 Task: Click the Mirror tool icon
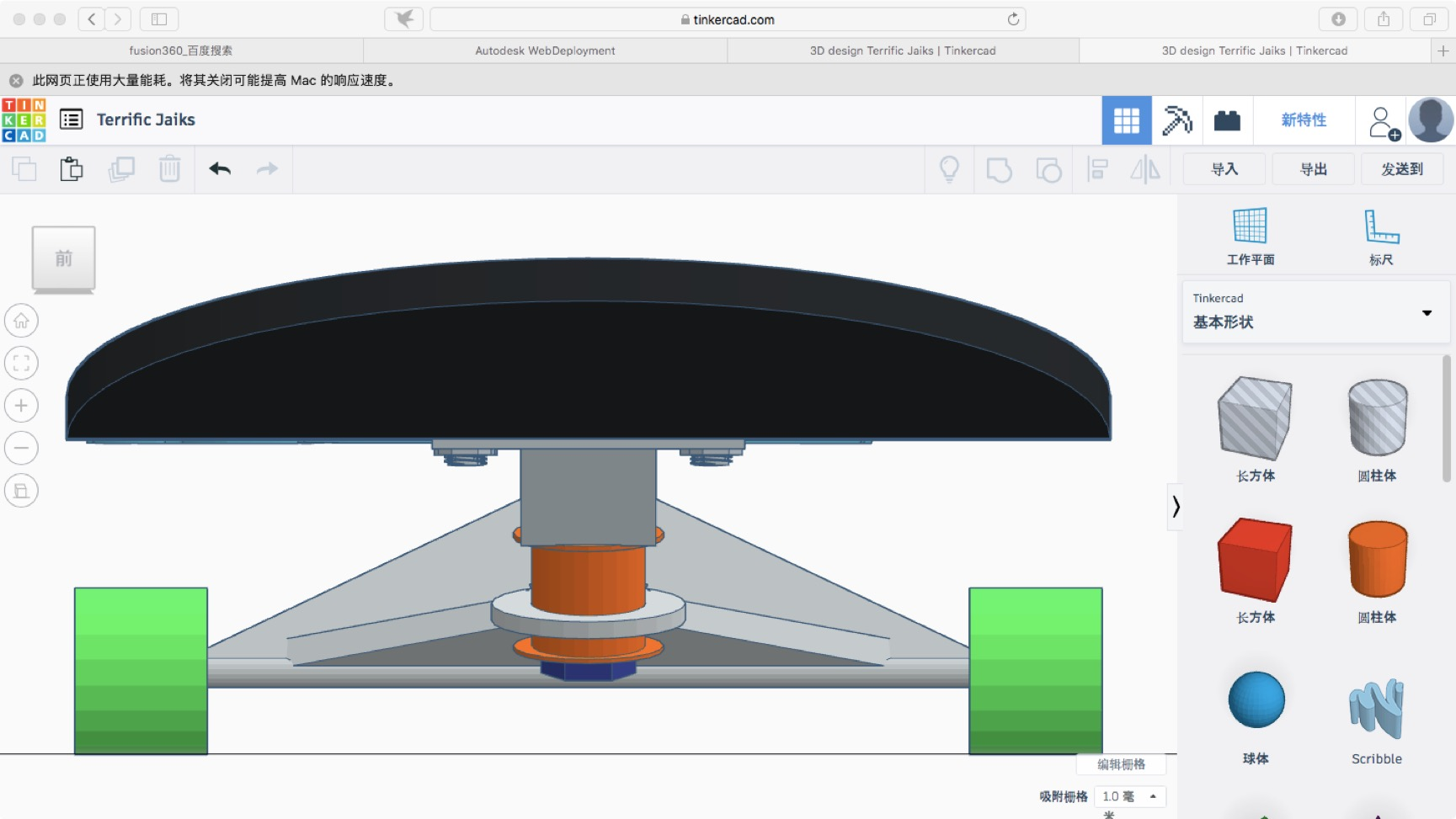click(1145, 169)
